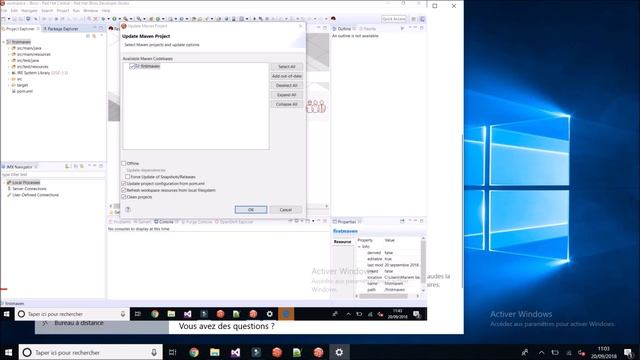Viewport: 640px width, 360px height.
Task: Select User-Defined Connections entry
Action: pyautogui.click(x=33, y=195)
